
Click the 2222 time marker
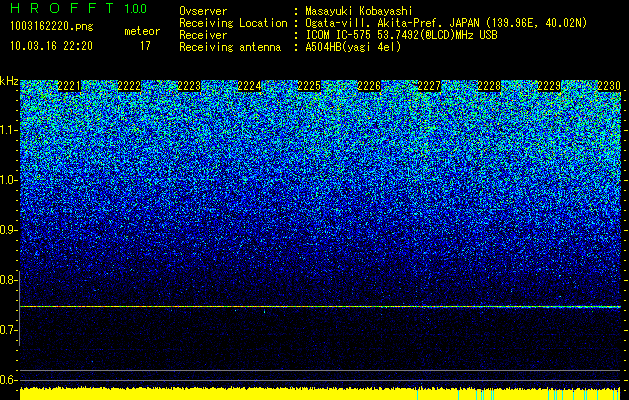click(129, 86)
